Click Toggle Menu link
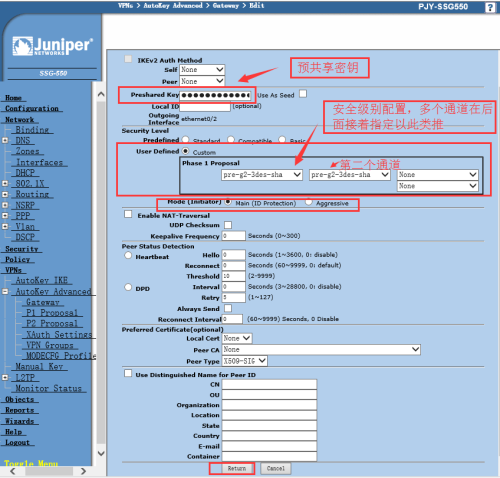The image size is (500, 478). 31,463
